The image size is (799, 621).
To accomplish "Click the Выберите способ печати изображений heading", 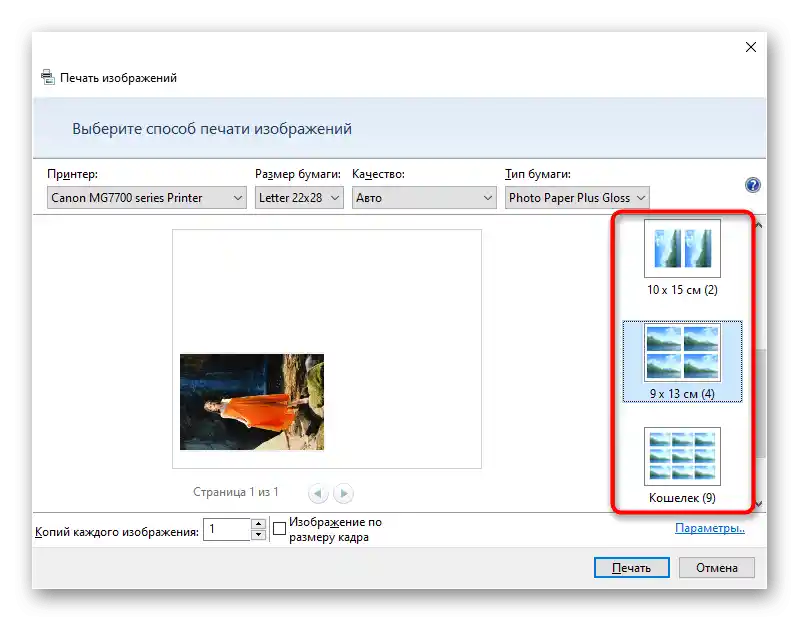I will pyautogui.click(x=212, y=129).
